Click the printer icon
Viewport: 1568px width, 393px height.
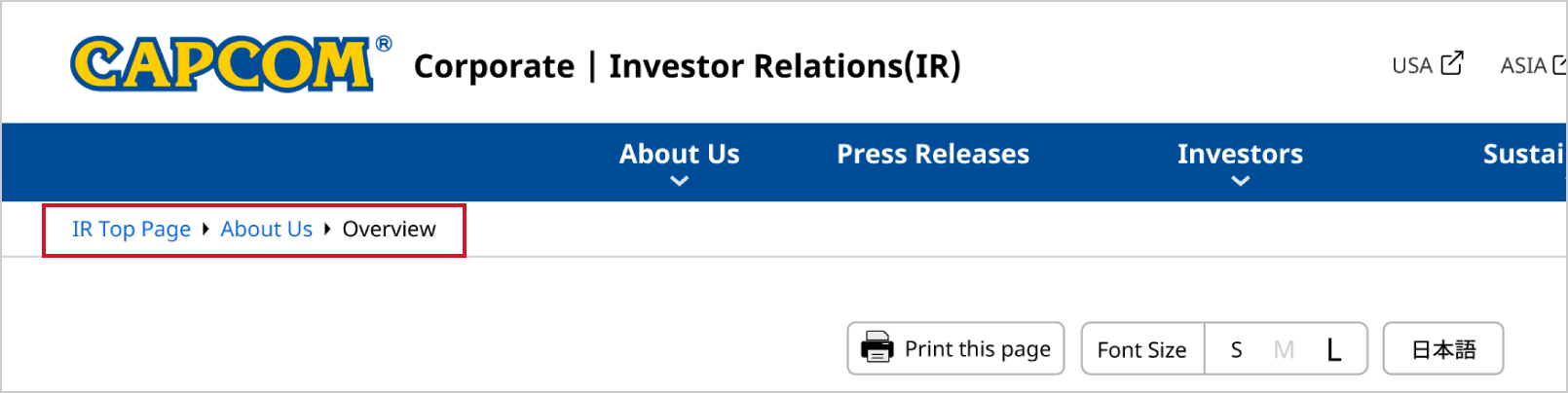coord(877,347)
